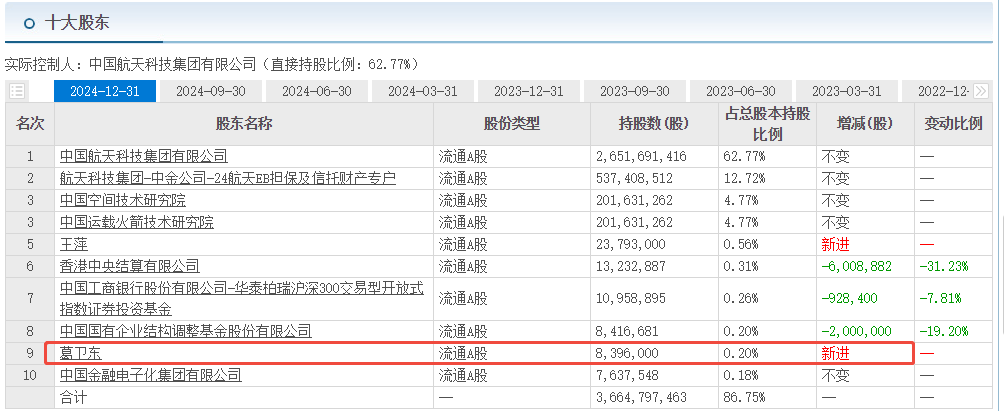Select shareholding value 8,416,681
The height and width of the screenshot is (411, 1004).
click(x=627, y=331)
